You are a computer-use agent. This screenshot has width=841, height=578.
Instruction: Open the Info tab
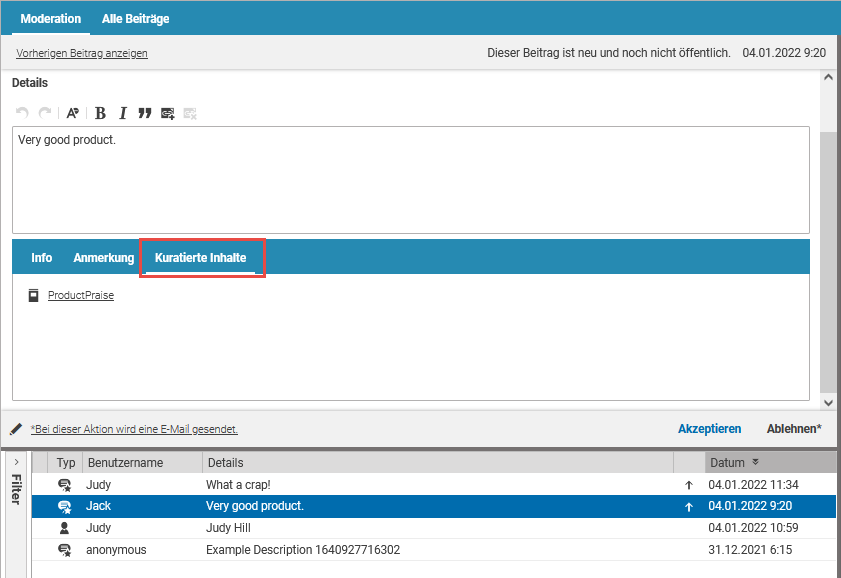pos(41,258)
